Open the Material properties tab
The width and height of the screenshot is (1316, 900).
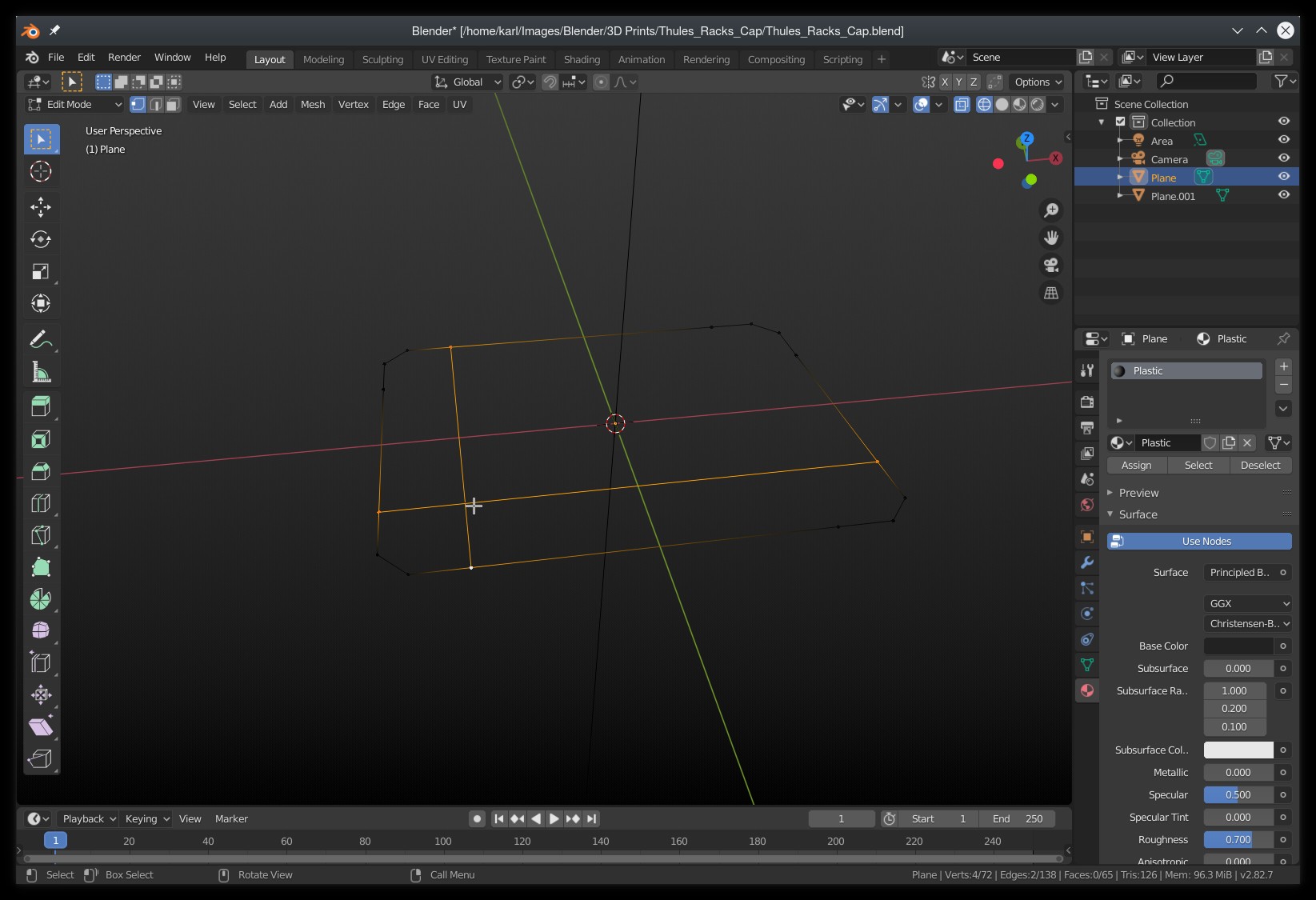click(x=1087, y=690)
